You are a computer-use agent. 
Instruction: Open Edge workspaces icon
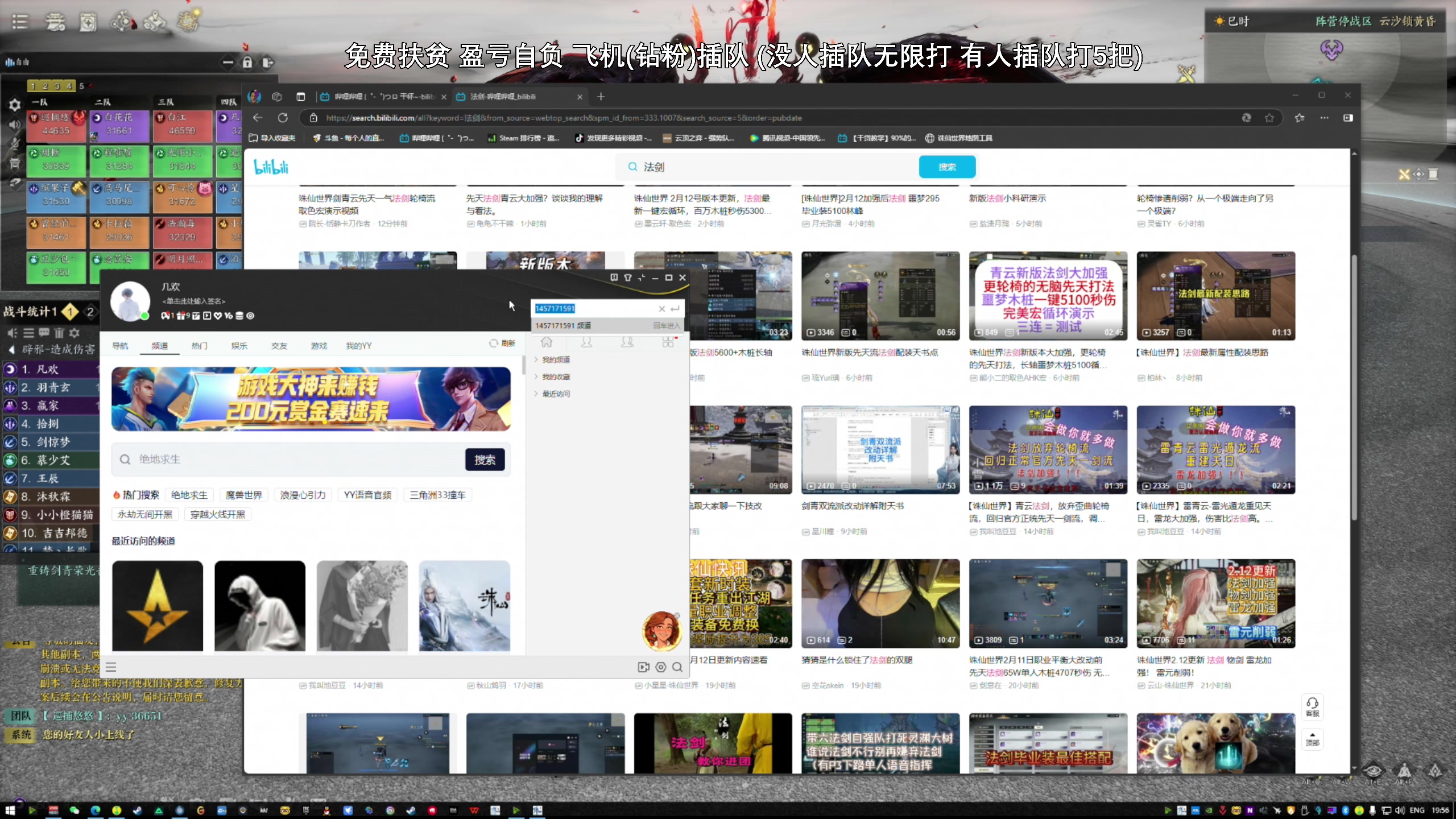pos(277,97)
